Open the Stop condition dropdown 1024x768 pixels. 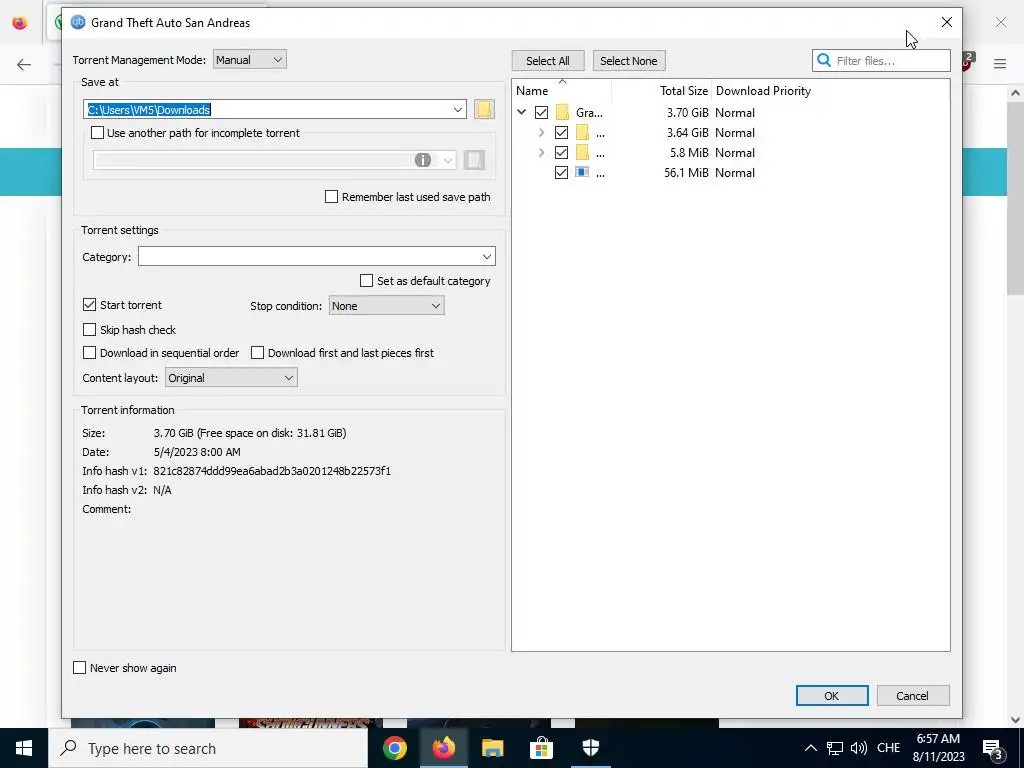click(x=387, y=306)
